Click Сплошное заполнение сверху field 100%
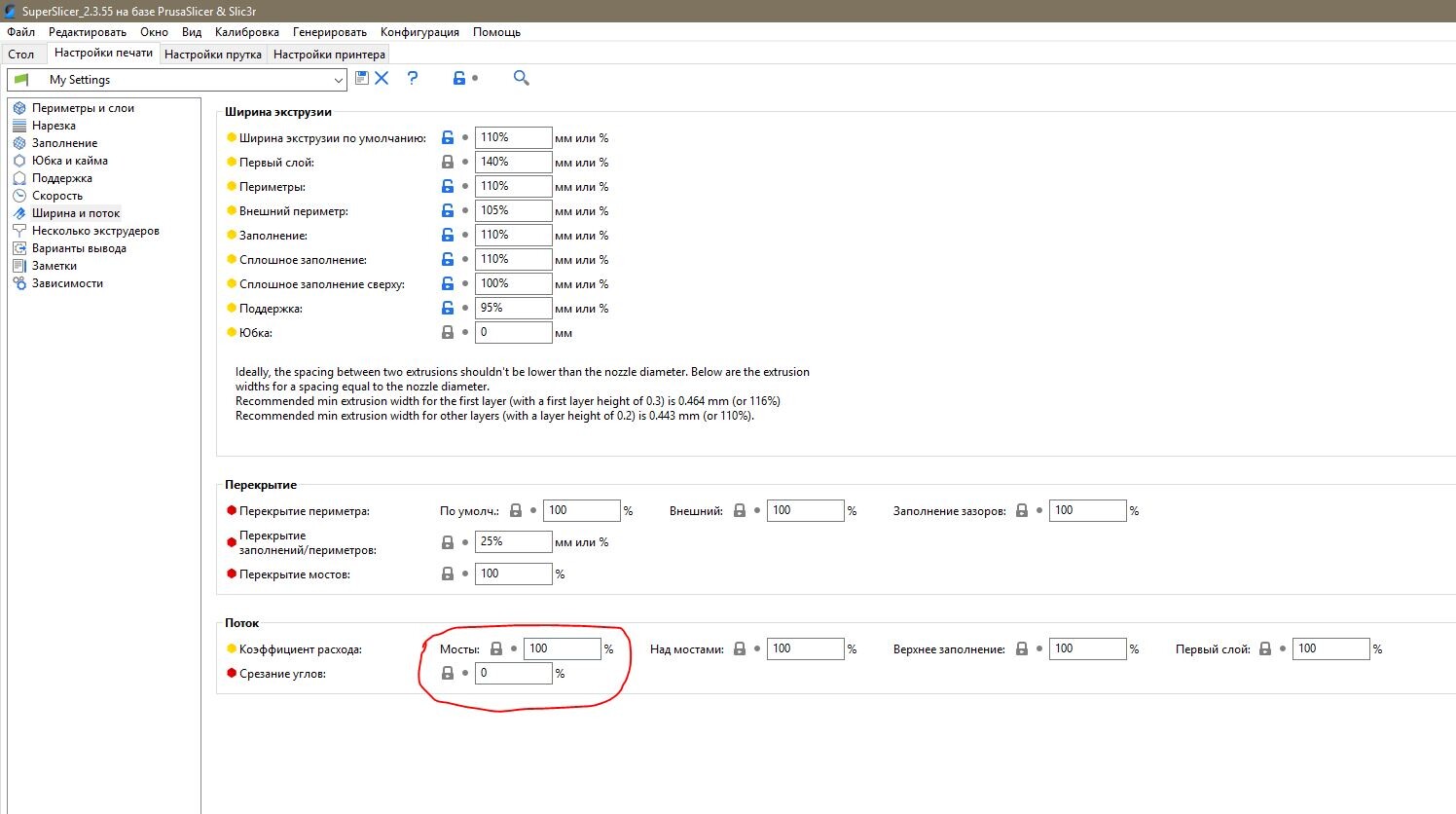This screenshot has height=814, width=1456. coord(513,284)
